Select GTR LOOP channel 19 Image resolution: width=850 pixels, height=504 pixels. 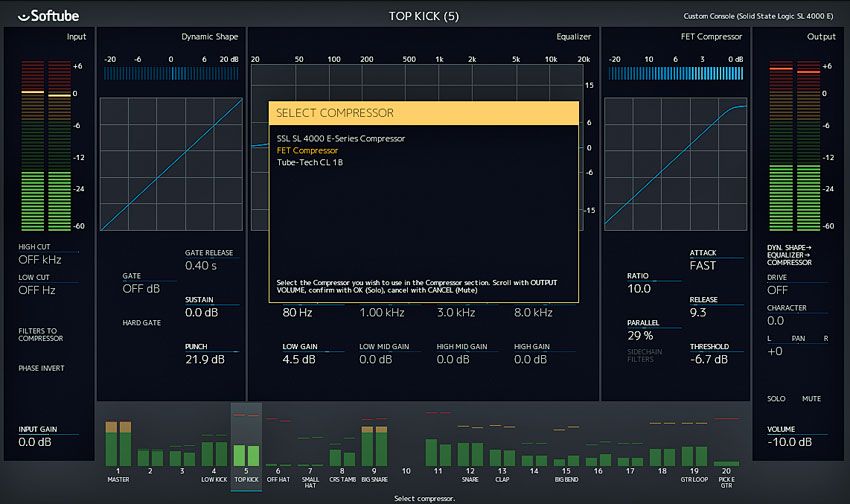tap(694, 454)
